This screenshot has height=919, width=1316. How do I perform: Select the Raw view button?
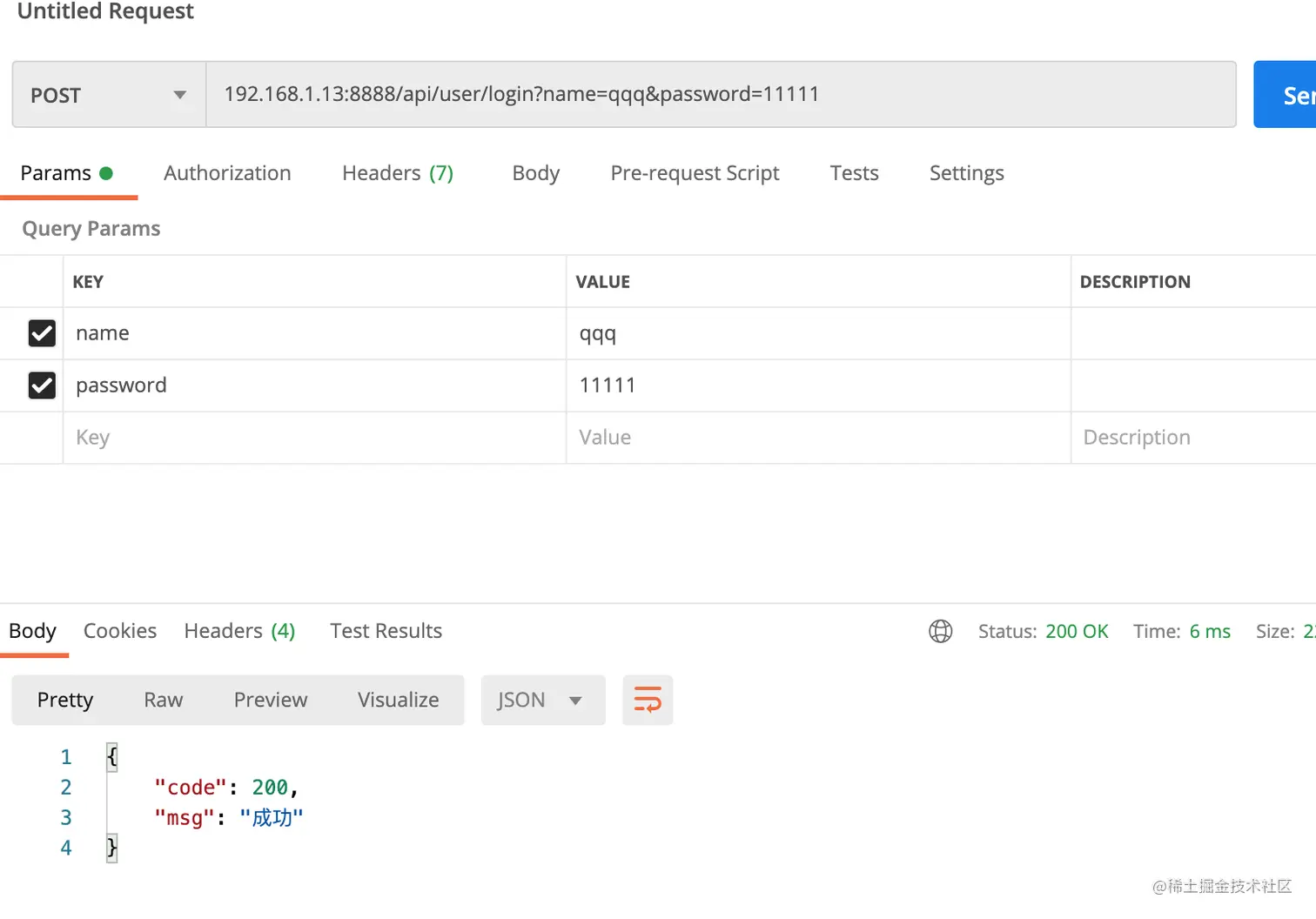pos(164,700)
